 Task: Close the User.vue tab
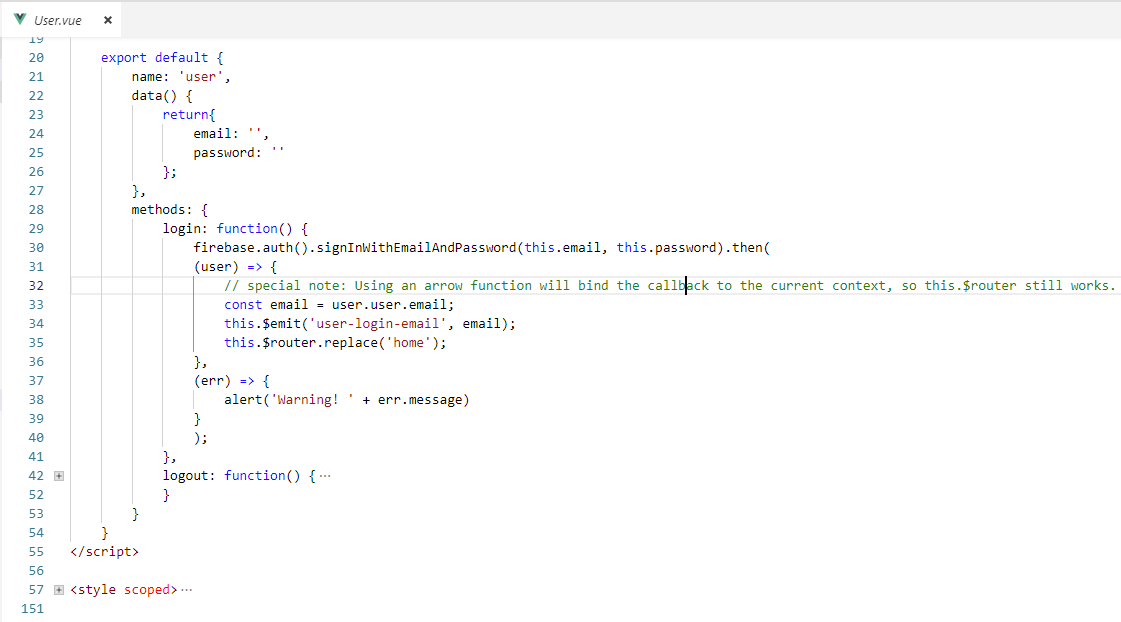pos(106,18)
